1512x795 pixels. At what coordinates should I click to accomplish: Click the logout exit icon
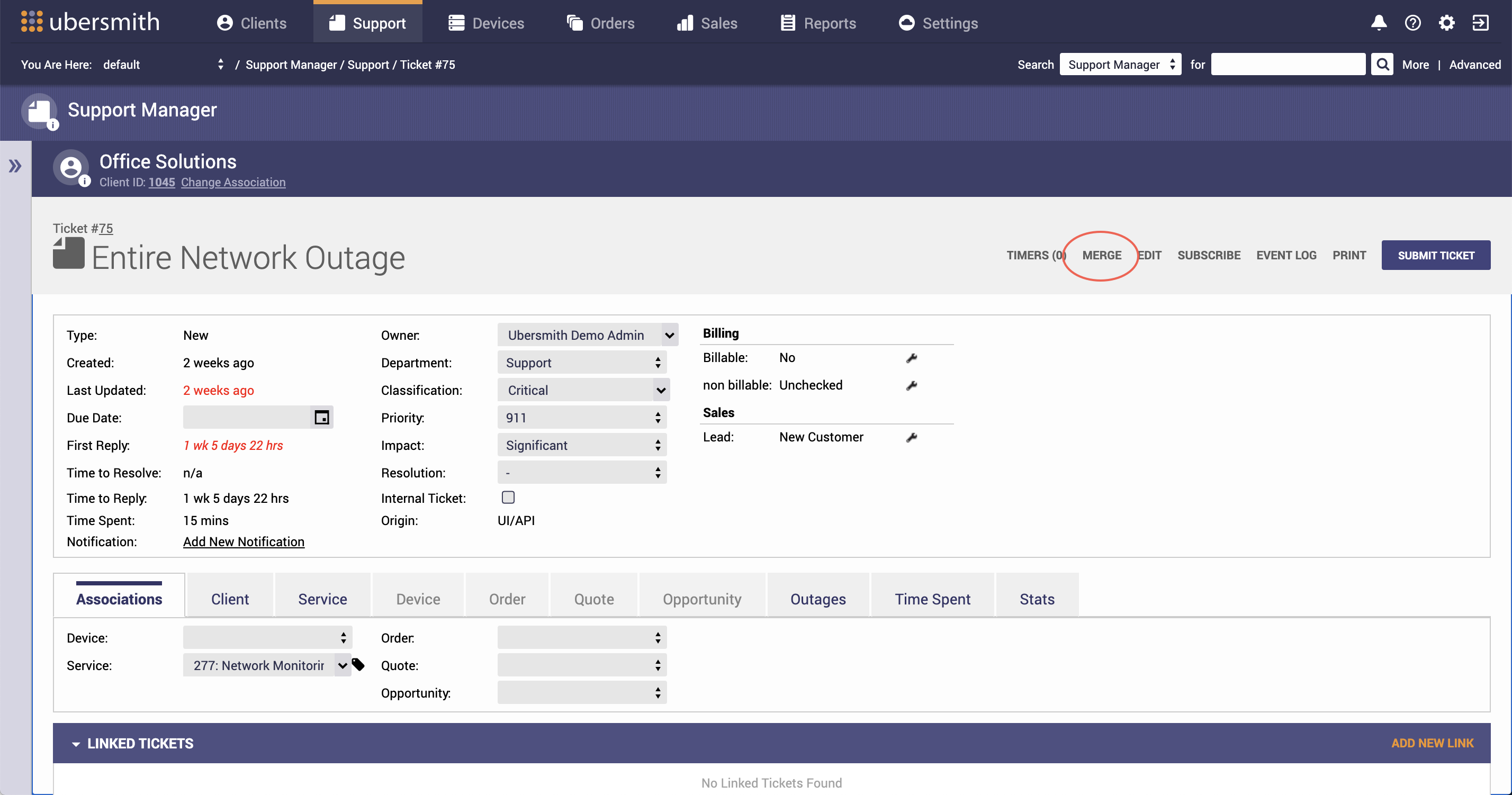click(x=1480, y=23)
